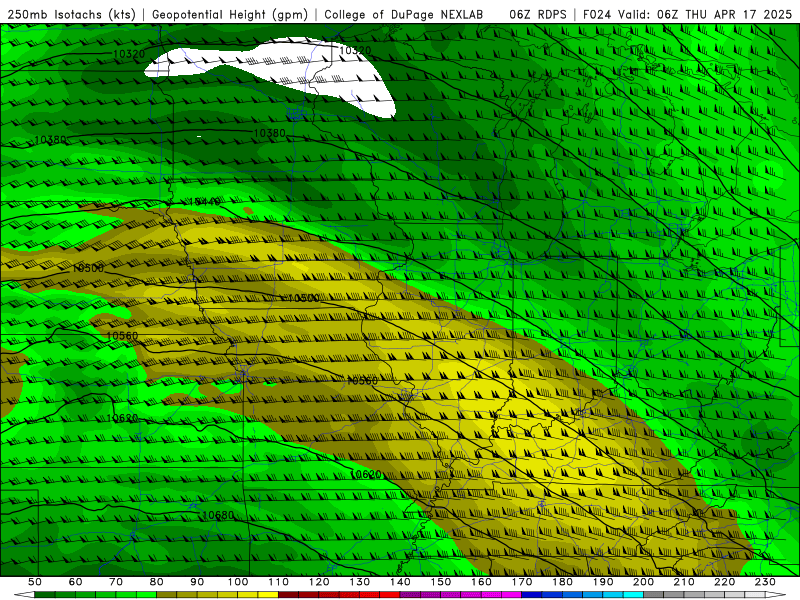Click the 10680 height contour label
Image resolution: width=800 pixels, height=600 pixels.
218,515
